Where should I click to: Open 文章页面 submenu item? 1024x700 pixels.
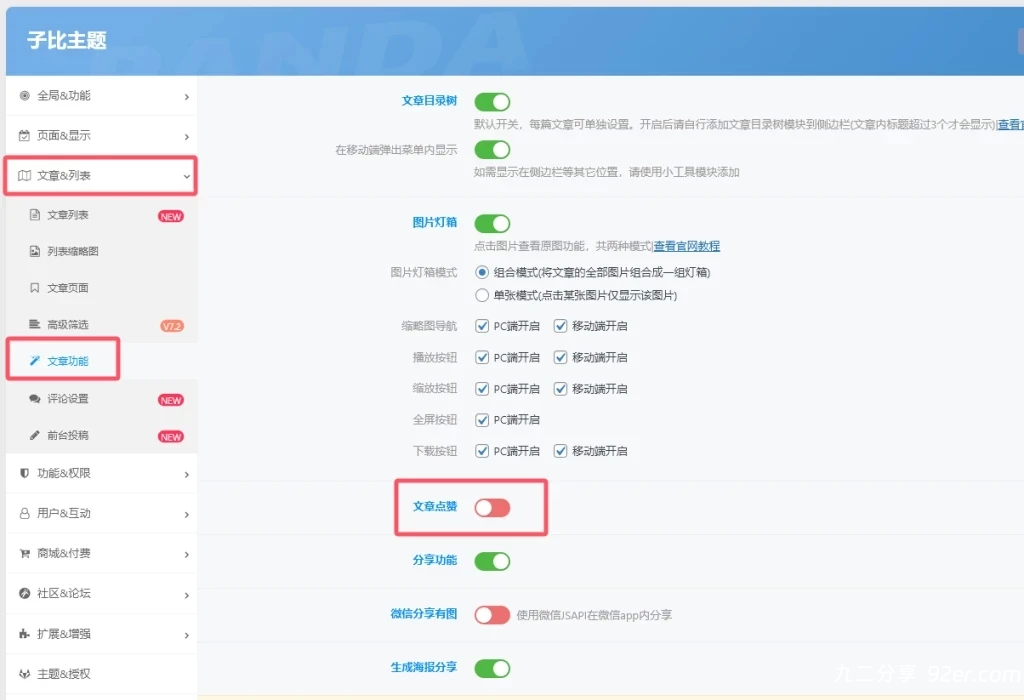tap(101, 288)
